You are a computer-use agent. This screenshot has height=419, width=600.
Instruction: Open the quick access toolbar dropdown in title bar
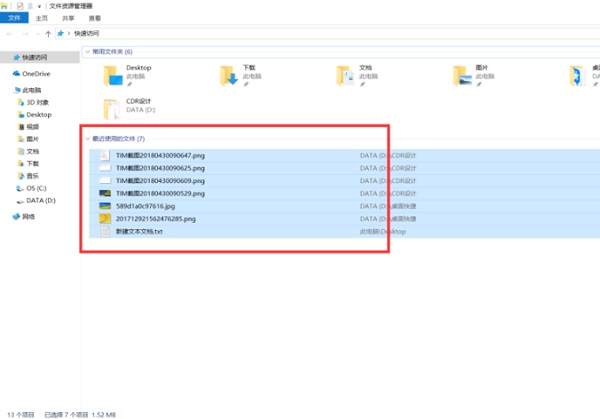(x=39, y=5)
